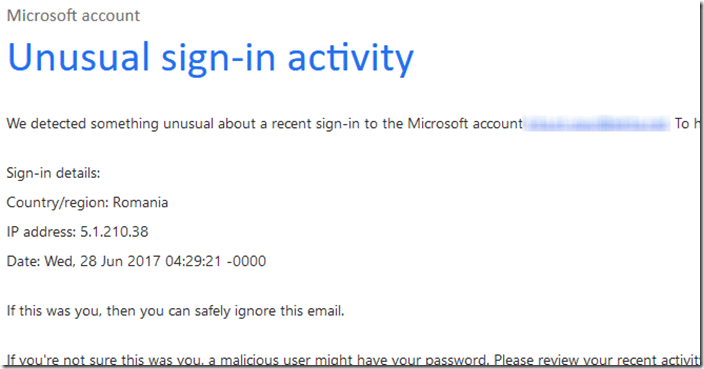Click the "Sign-in details:" line
Image resolution: width=704 pixels, height=369 pixels.
[x=53, y=173]
